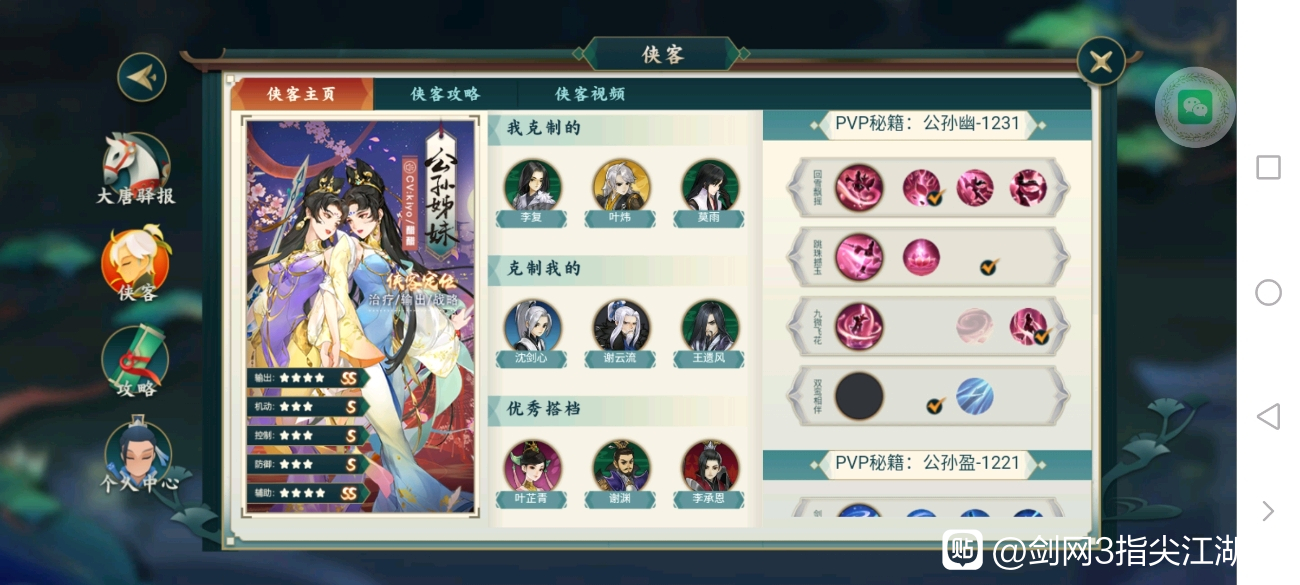Toggle checked skill in 九微飞花 row
The image size is (1300, 585).
point(1028,327)
